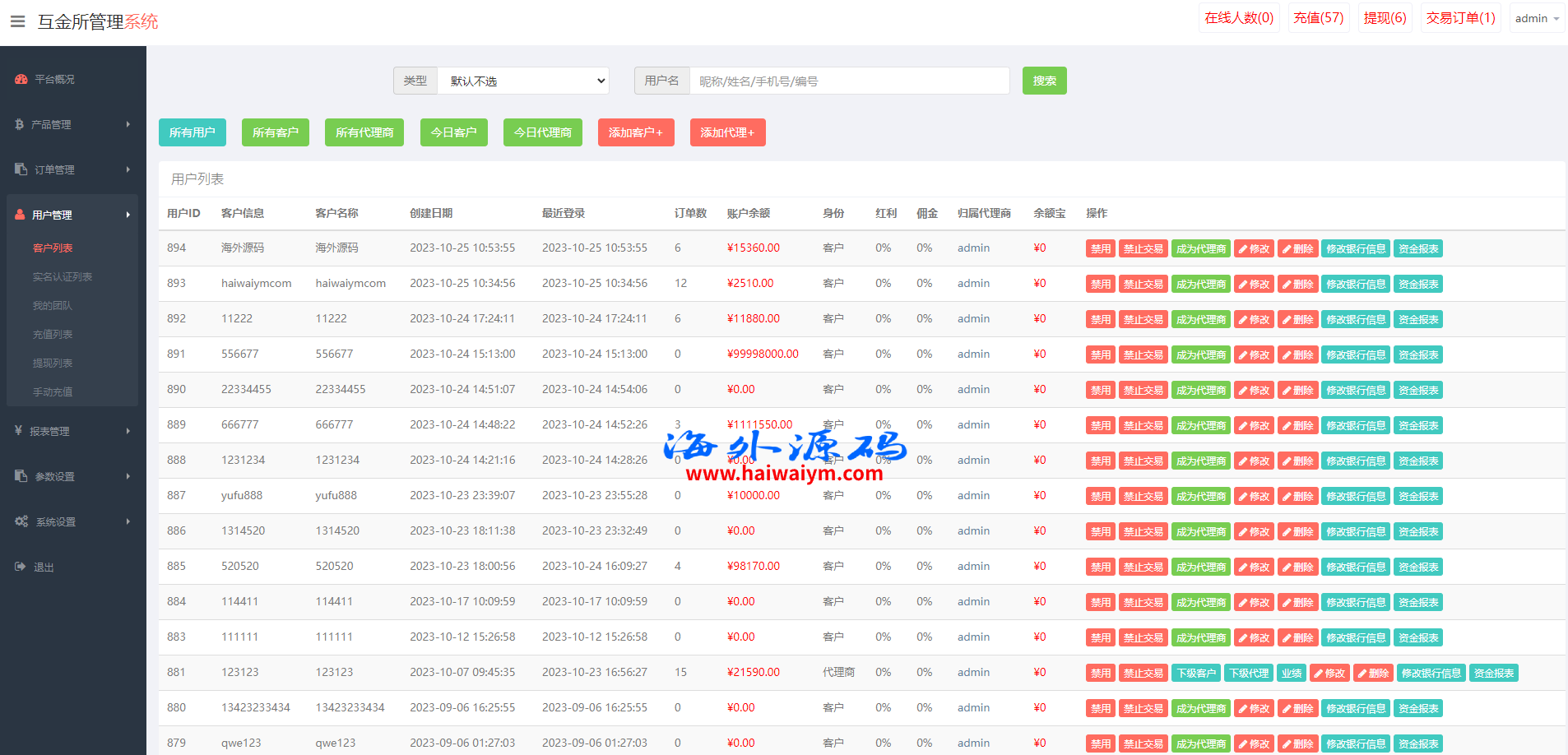The image size is (1568, 755).
Task: Click the hamburger menu icon
Action: click(17, 21)
